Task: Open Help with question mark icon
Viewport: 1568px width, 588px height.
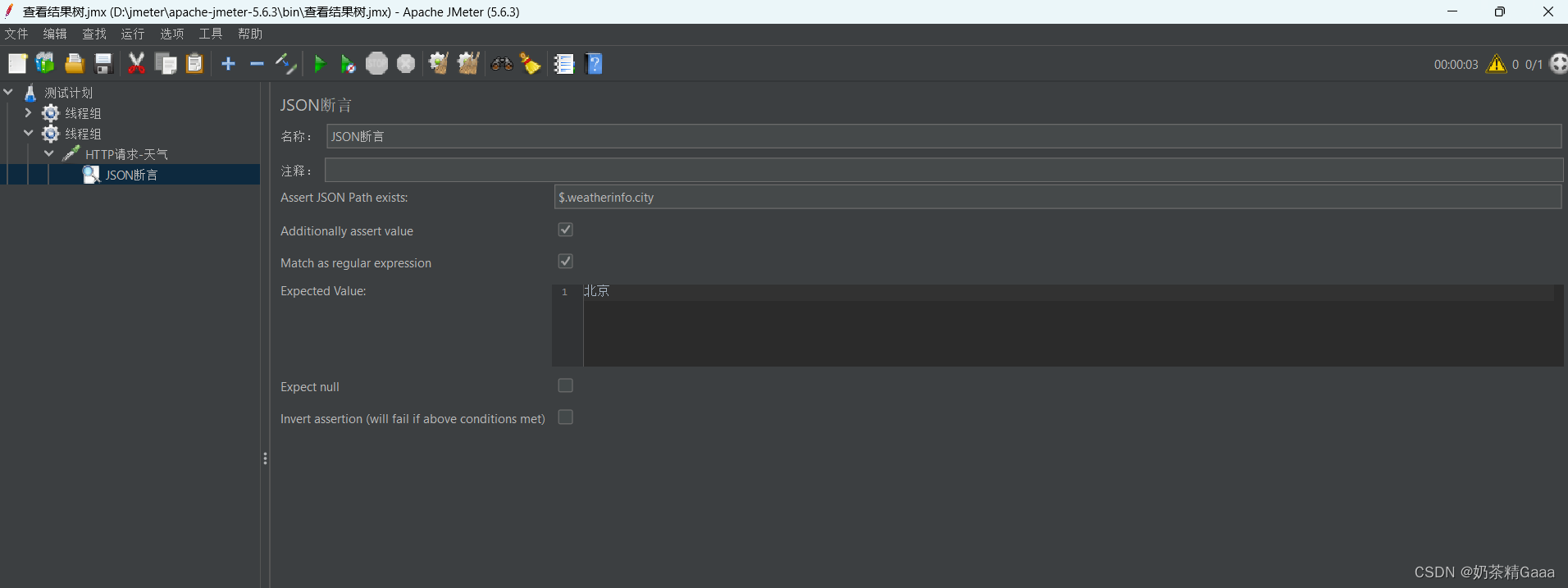Action: click(595, 64)
